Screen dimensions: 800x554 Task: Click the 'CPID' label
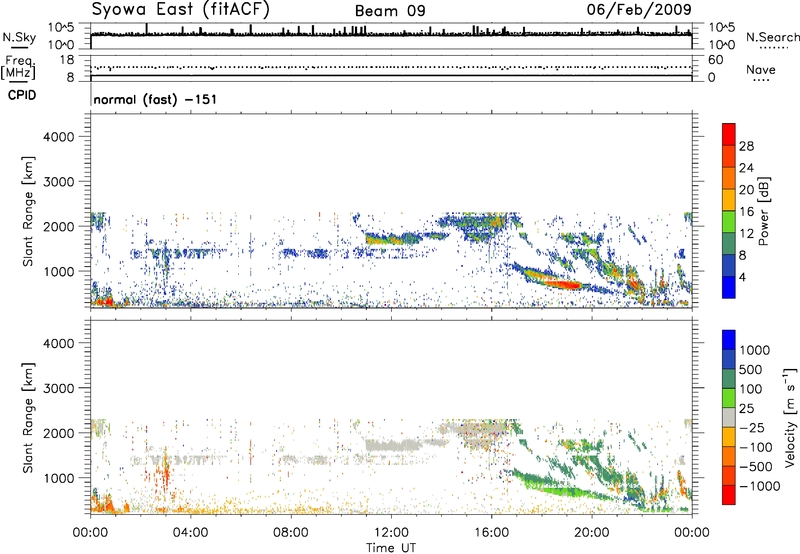22,95
